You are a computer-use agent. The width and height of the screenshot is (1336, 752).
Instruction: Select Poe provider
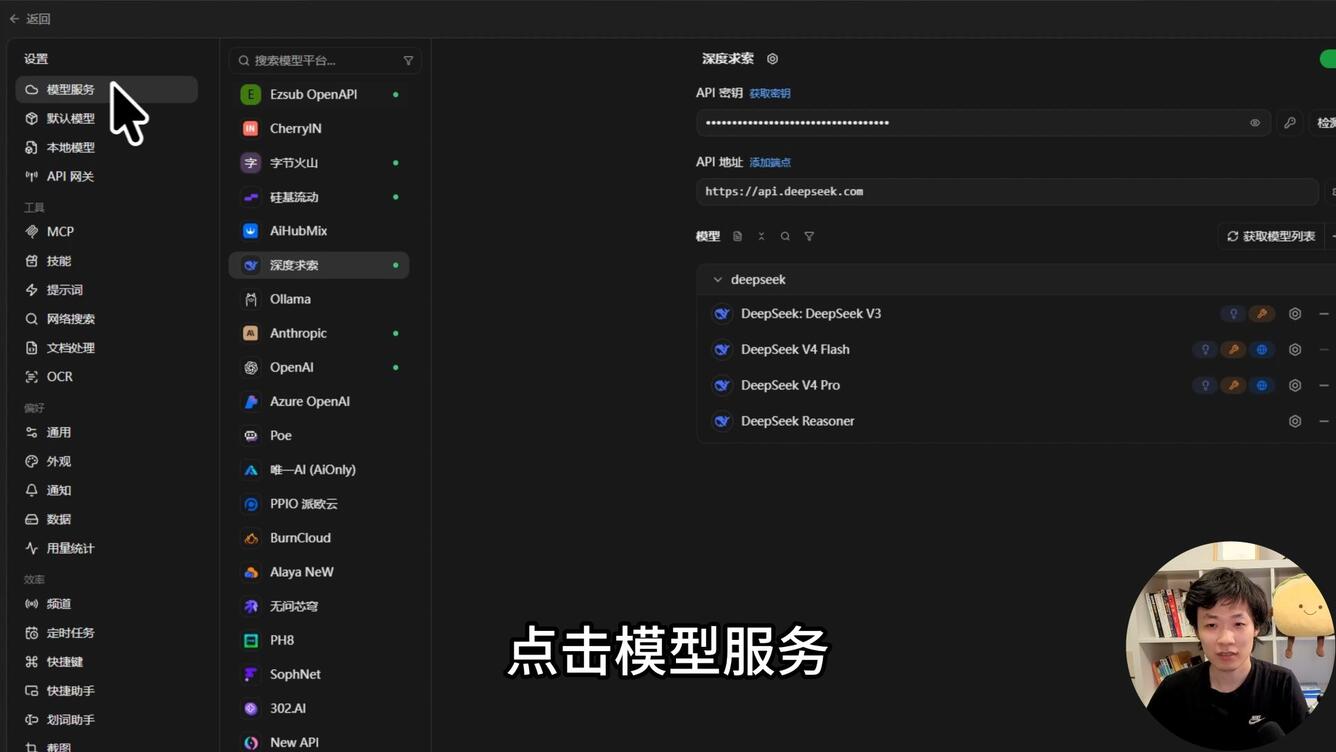click(319, 435)
